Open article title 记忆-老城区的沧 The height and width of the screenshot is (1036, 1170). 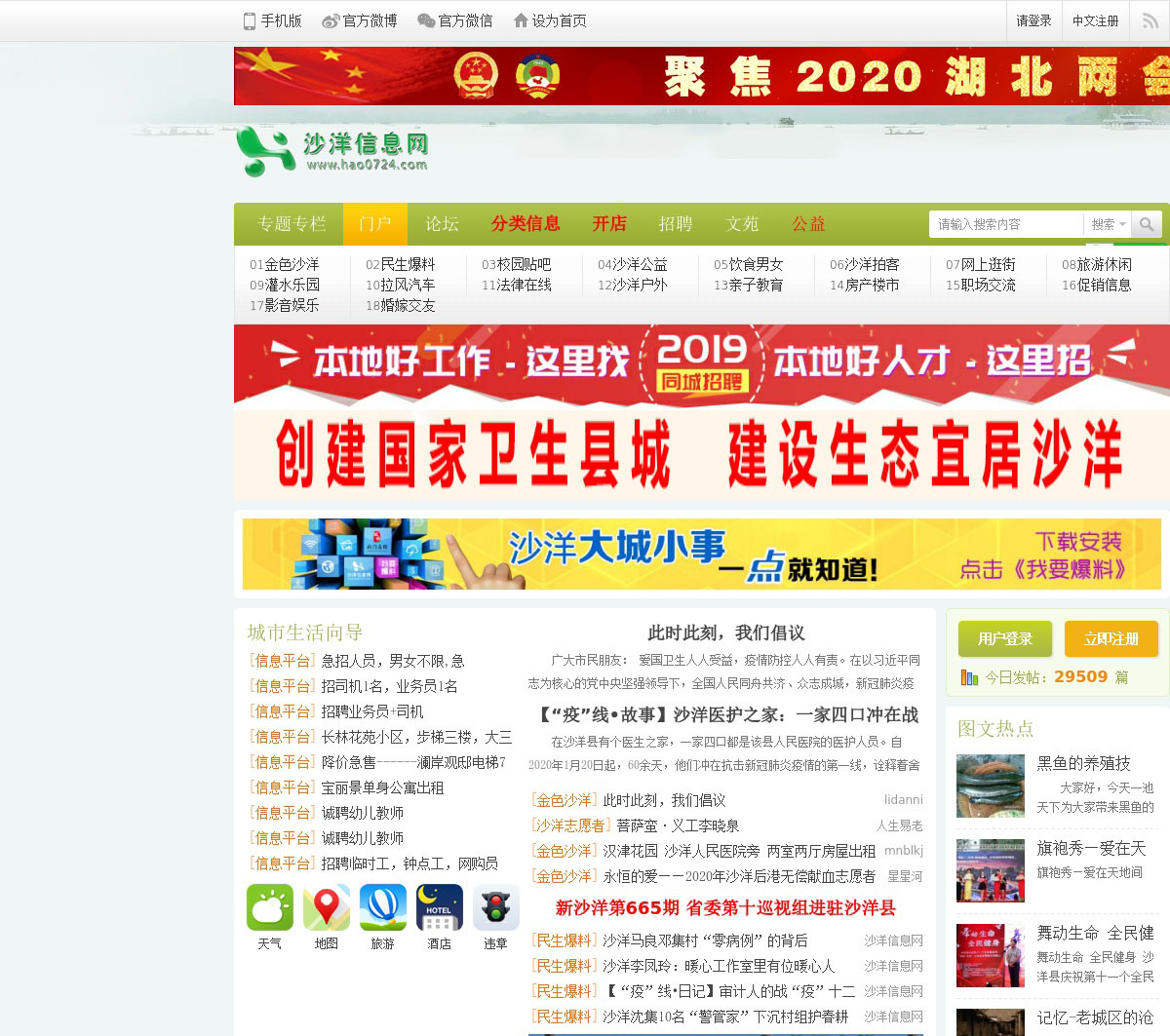(1095, 1017)
